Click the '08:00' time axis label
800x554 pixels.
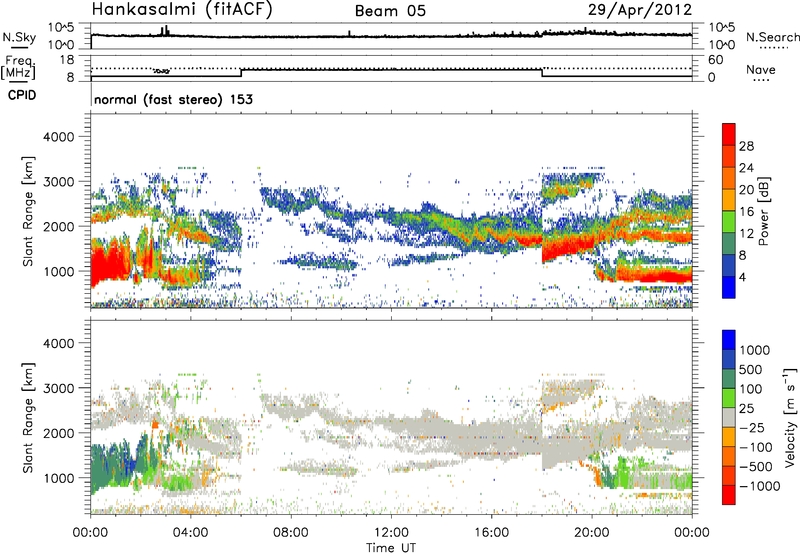tap(291, 533)
